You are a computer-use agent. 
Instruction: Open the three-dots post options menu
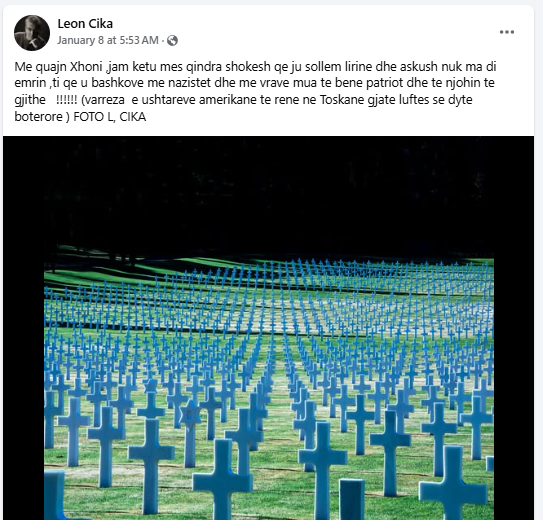click(507, 32)
